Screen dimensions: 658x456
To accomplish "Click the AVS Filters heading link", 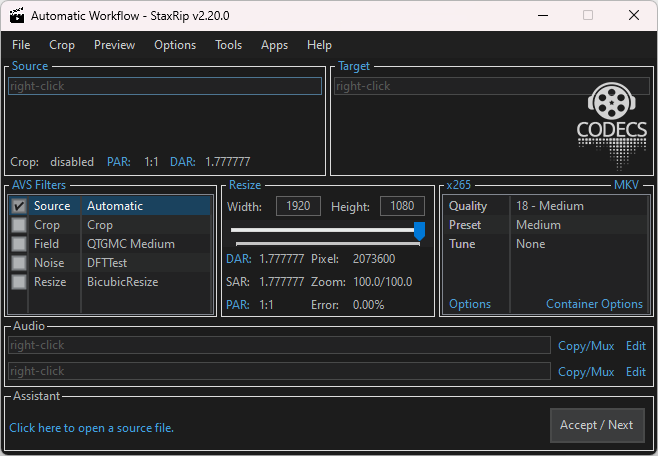I will 39,185.
